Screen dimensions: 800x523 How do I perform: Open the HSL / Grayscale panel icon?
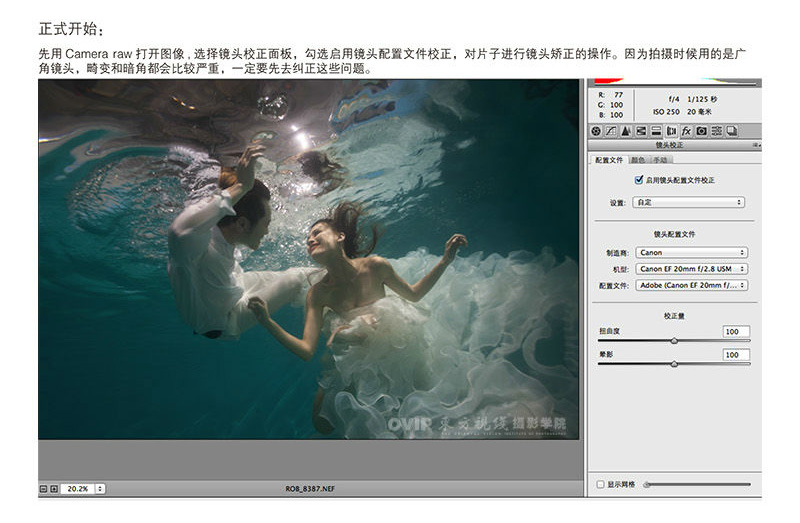(641, 131)
